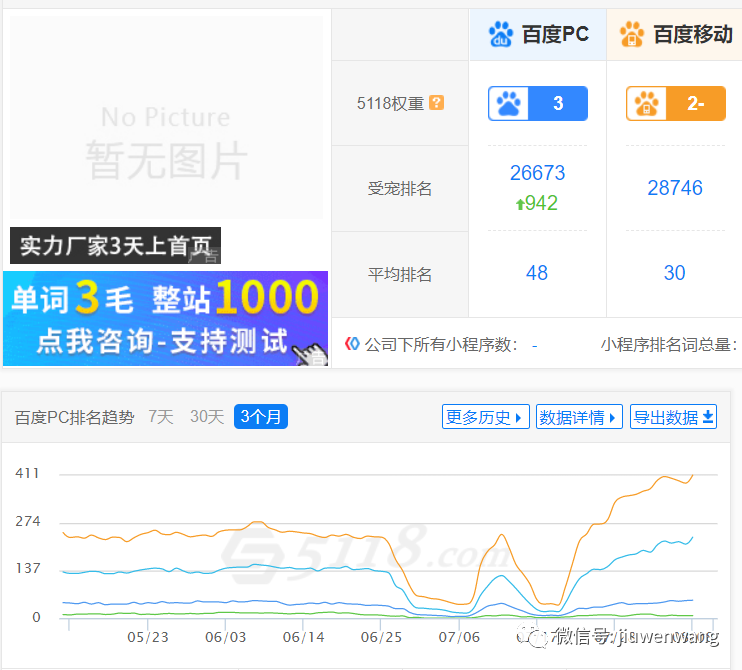Select the 百度移动 column header
The image size is (742, 670).
coord(675,35)
